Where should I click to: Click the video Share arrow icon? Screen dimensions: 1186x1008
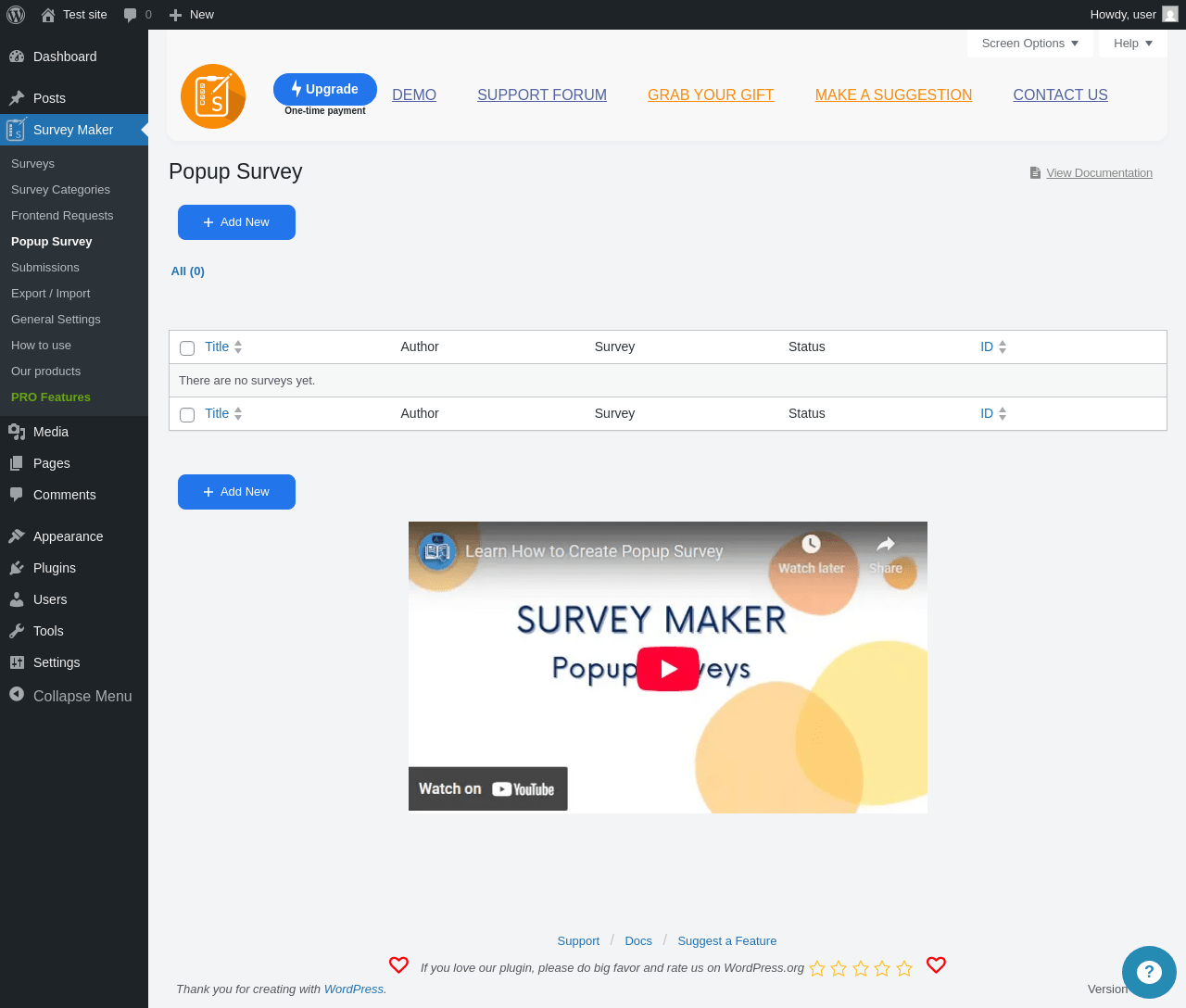point(886,544)
